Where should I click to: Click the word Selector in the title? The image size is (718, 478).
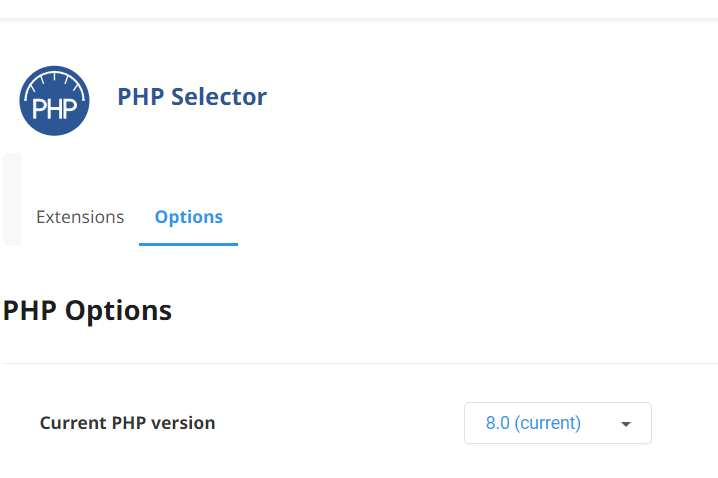[219, 97]
